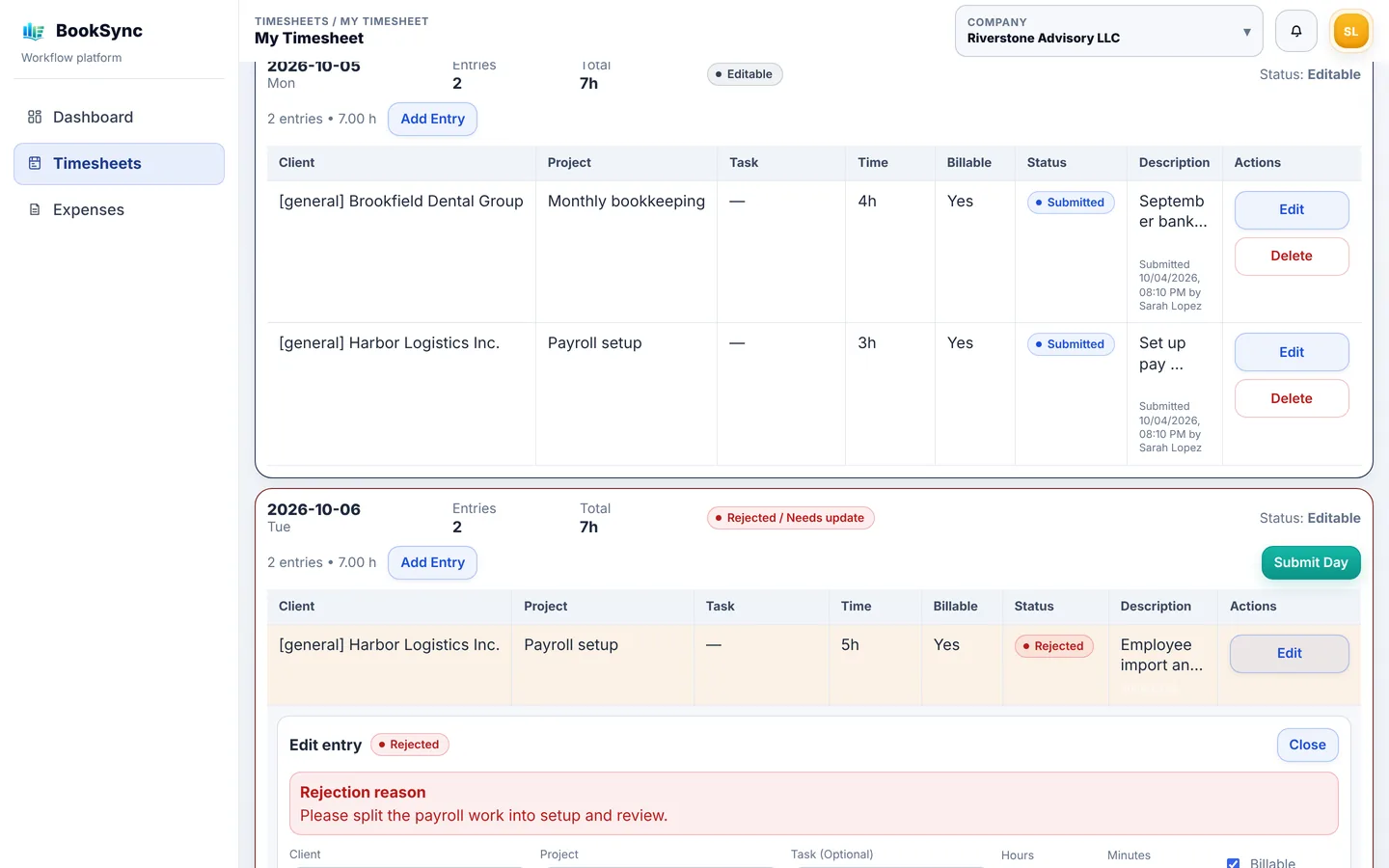The width and height of the screenshot is (1389, 868).
Task: Add Entry for 2026-10-06
Action: 432,562
